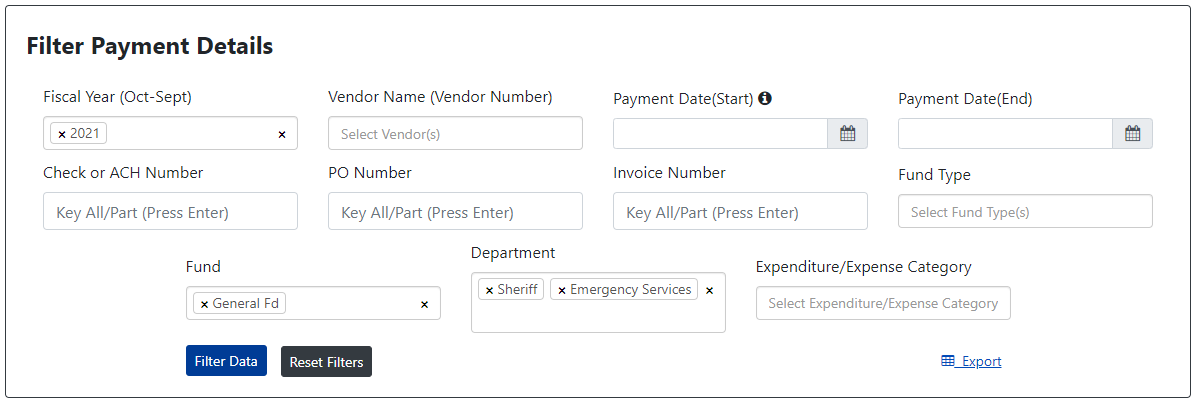Focus the Invoice Number input field

pos(740,212)
